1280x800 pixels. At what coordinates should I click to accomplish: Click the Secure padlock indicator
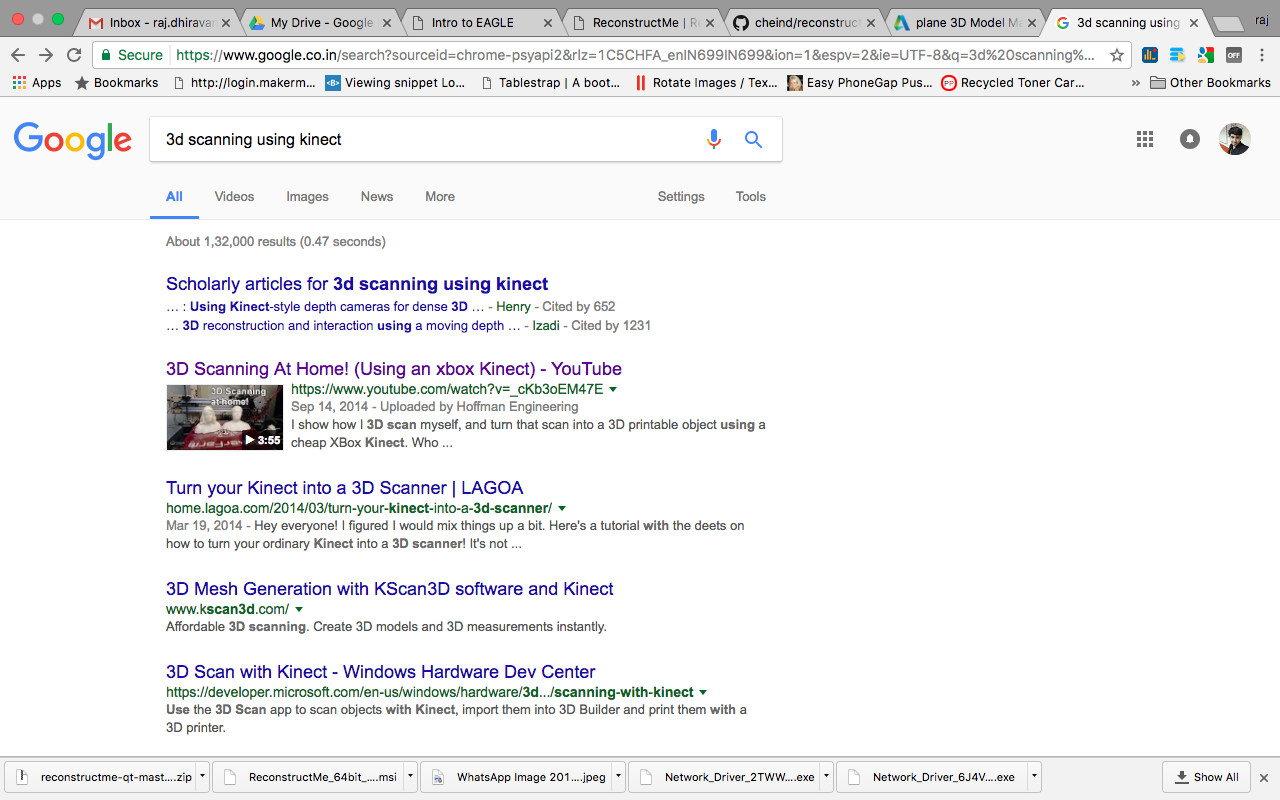(x=132, y=55)
